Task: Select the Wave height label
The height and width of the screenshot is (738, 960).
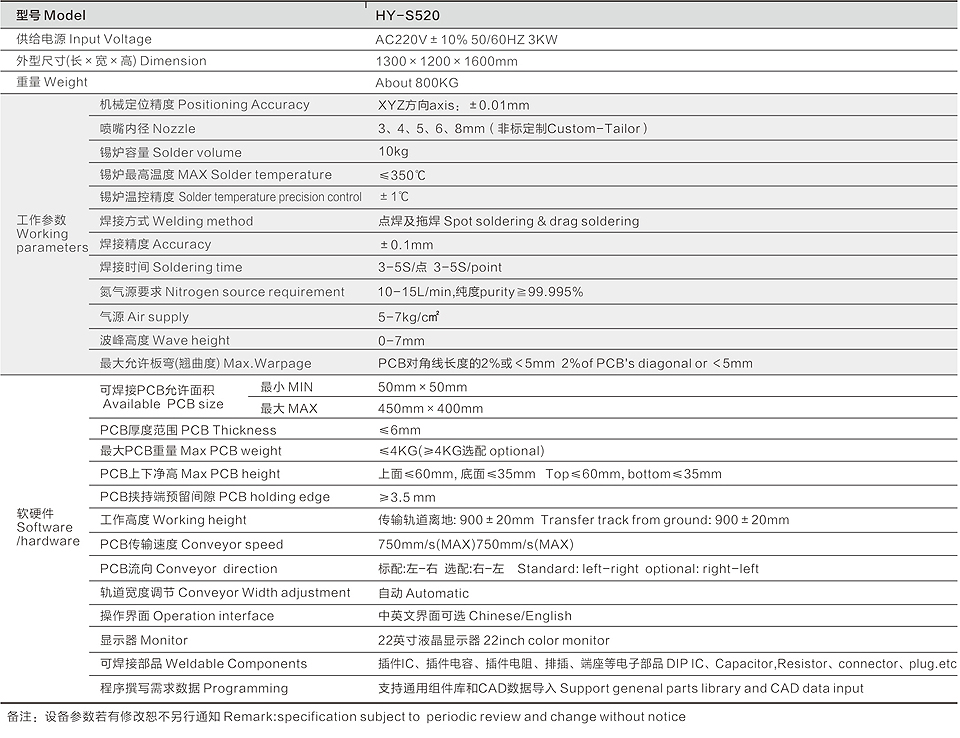Action: (165, 340)
